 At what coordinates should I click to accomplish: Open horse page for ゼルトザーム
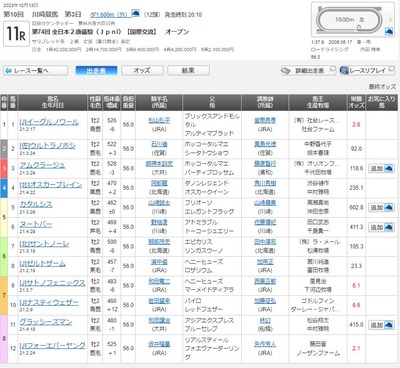point(42,263)
